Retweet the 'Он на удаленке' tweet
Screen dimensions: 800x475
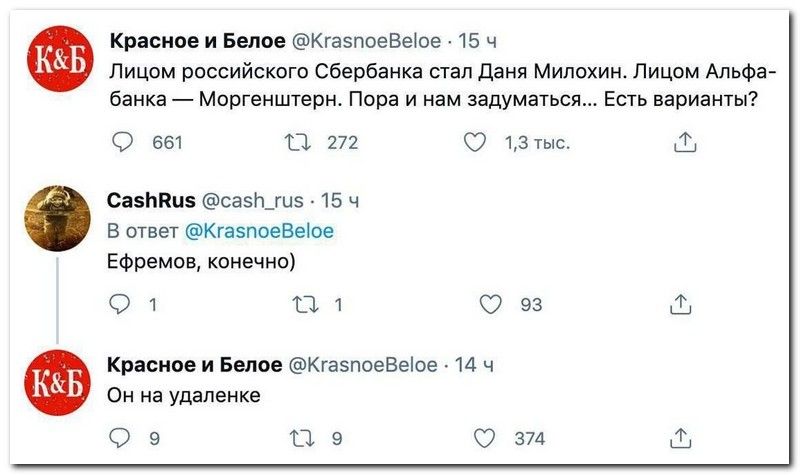(x=296, y=437)
